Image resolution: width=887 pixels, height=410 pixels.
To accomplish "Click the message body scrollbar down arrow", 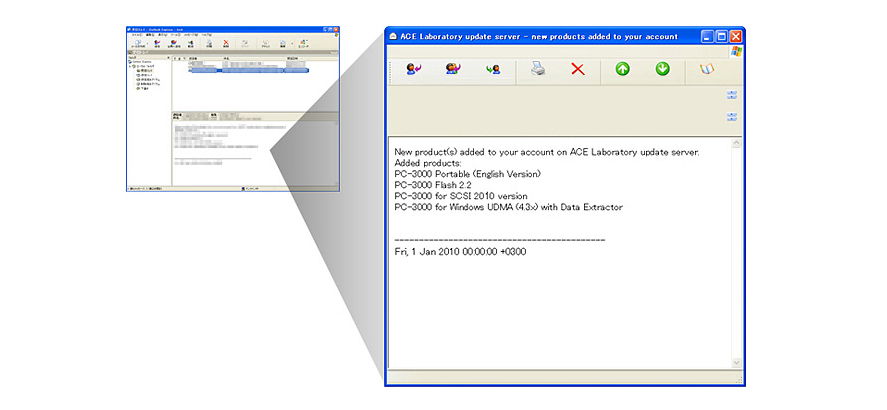I will point(737,362).
